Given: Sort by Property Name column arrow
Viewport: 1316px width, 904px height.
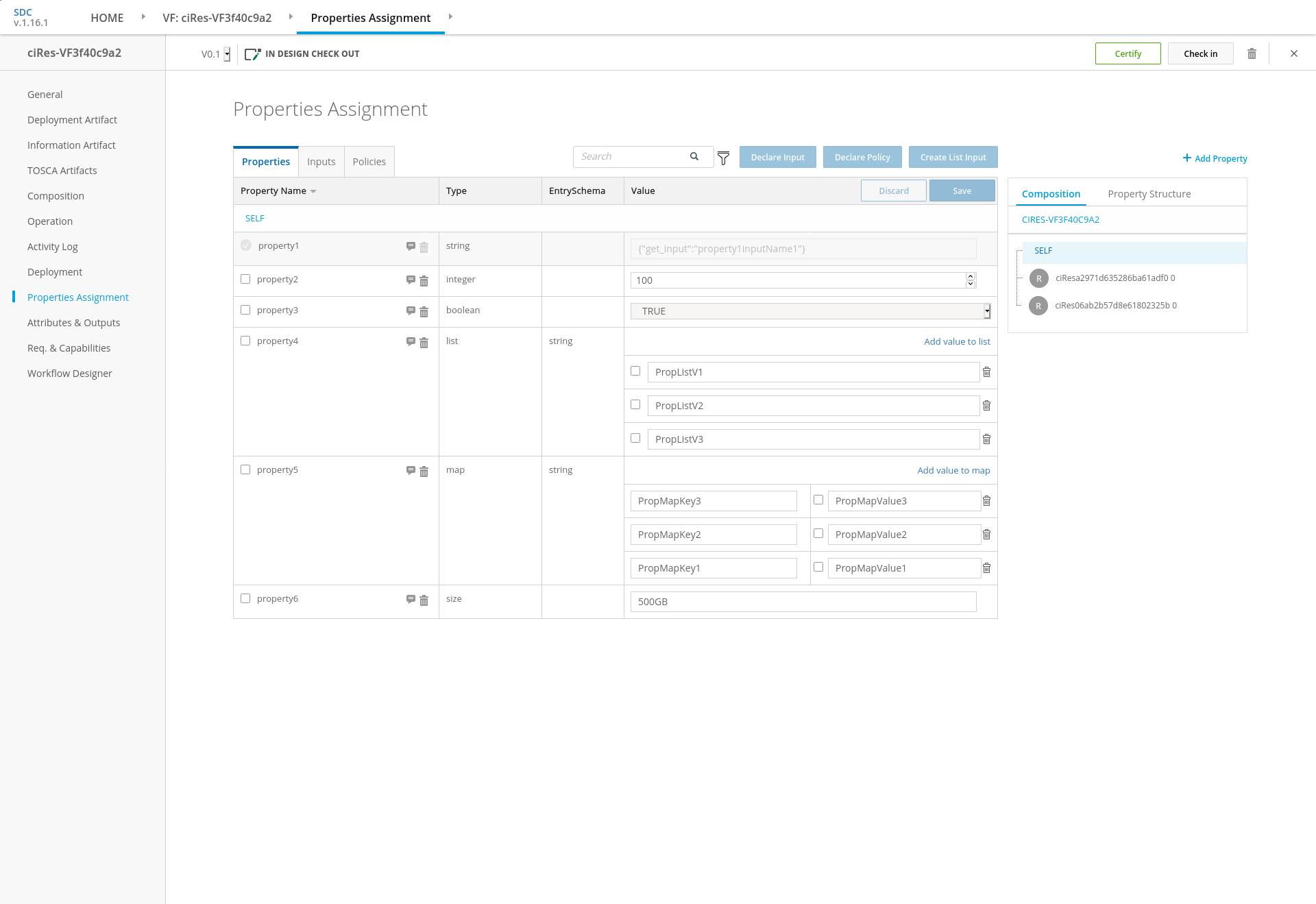Looking at the screenshot, I should (313, 191).
